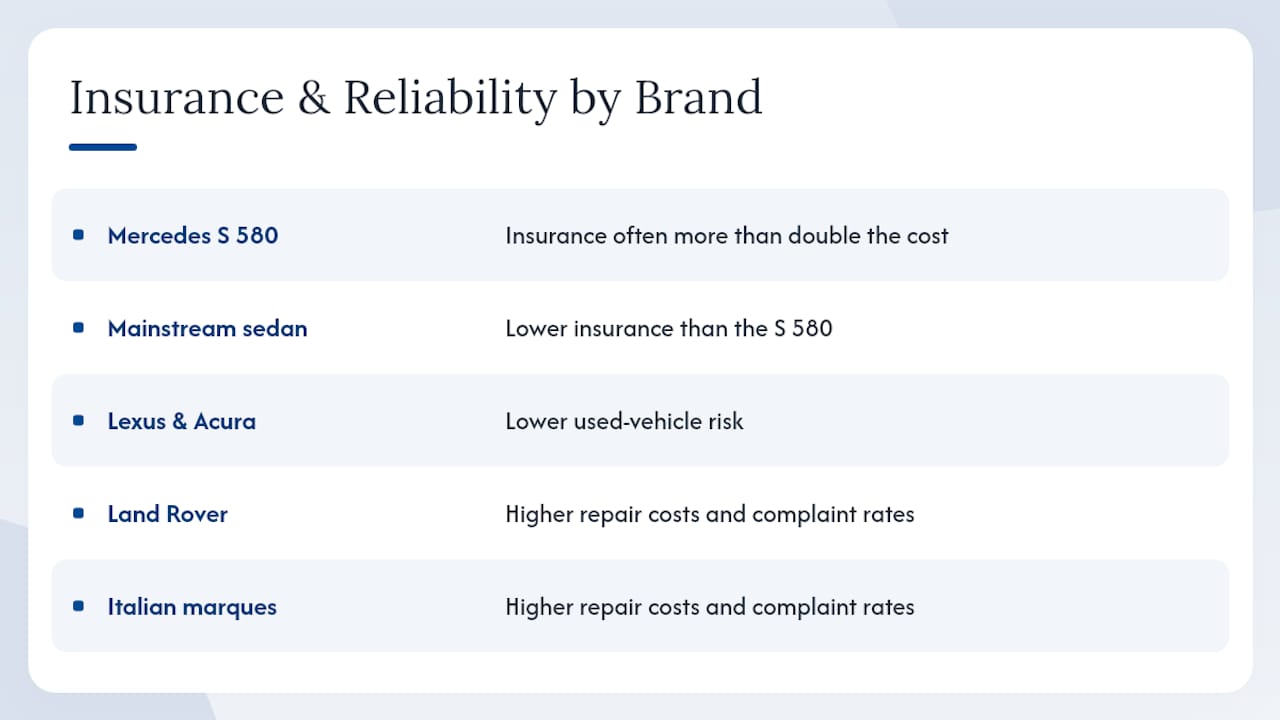Click the bullet beside Mercedes S 580
Screen dimensions: 1280x720
tap(79, 235)
